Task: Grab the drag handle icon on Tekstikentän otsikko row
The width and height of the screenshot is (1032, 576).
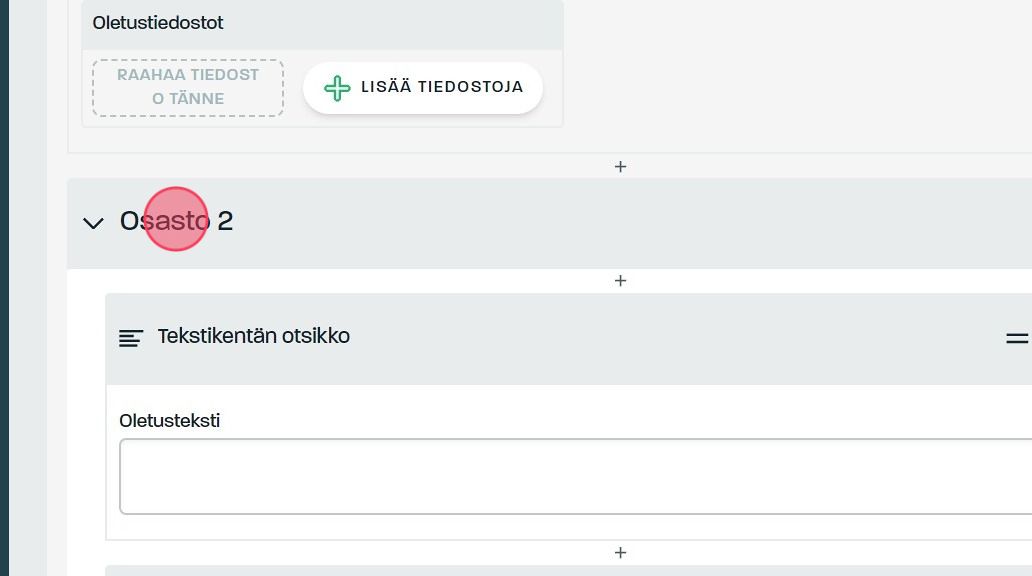Action: (x=1017, y=339)
